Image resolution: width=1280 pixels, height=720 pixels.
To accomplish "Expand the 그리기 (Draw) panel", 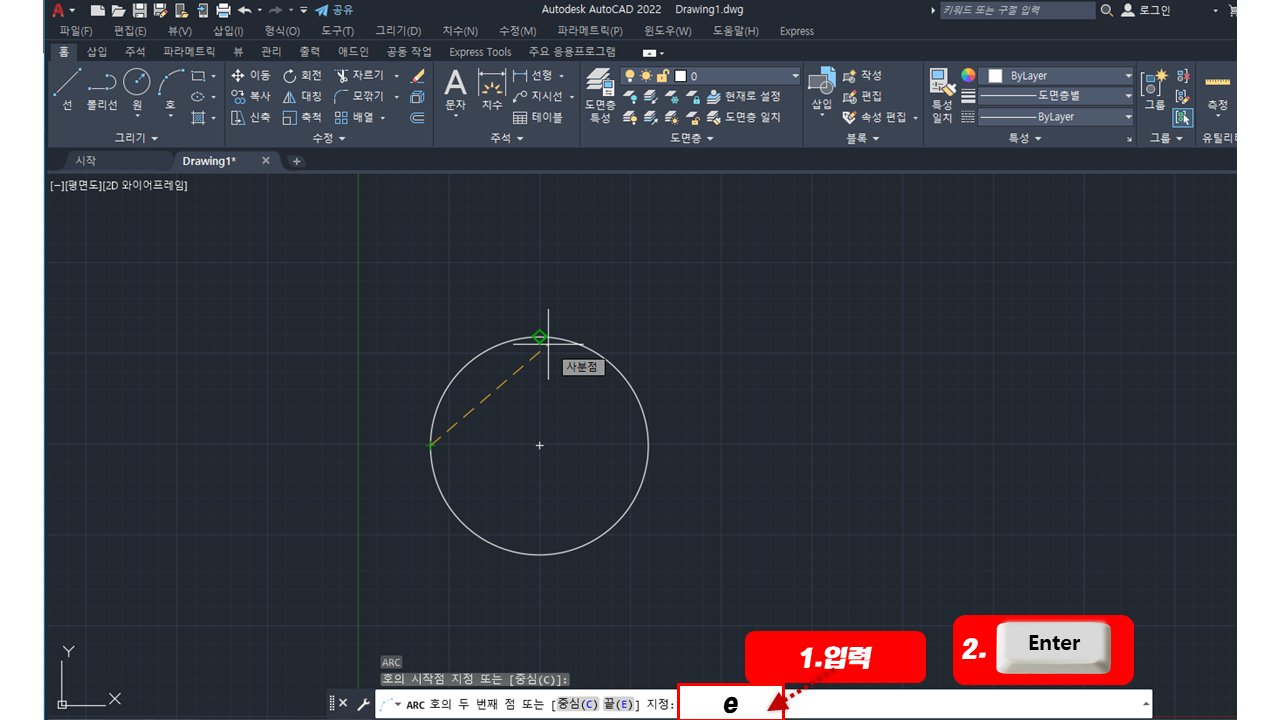I will [137, 138].
